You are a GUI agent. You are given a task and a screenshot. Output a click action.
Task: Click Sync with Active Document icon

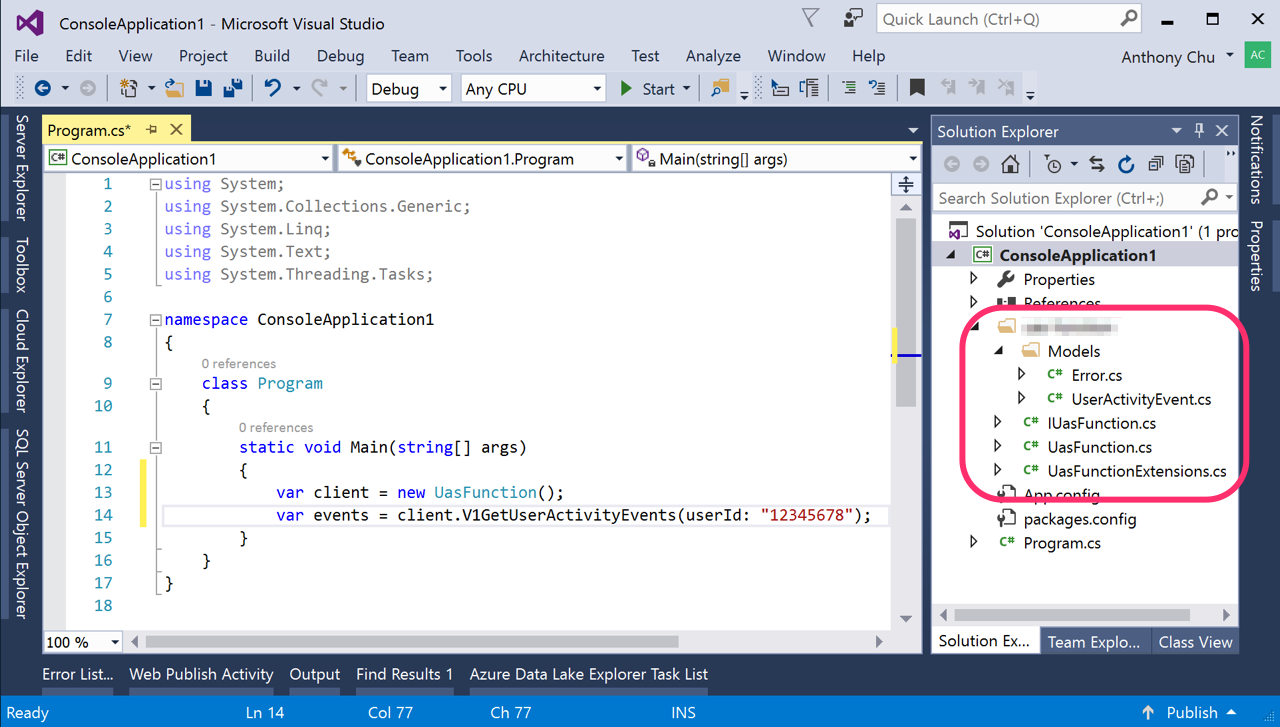tap(1097, 164)
